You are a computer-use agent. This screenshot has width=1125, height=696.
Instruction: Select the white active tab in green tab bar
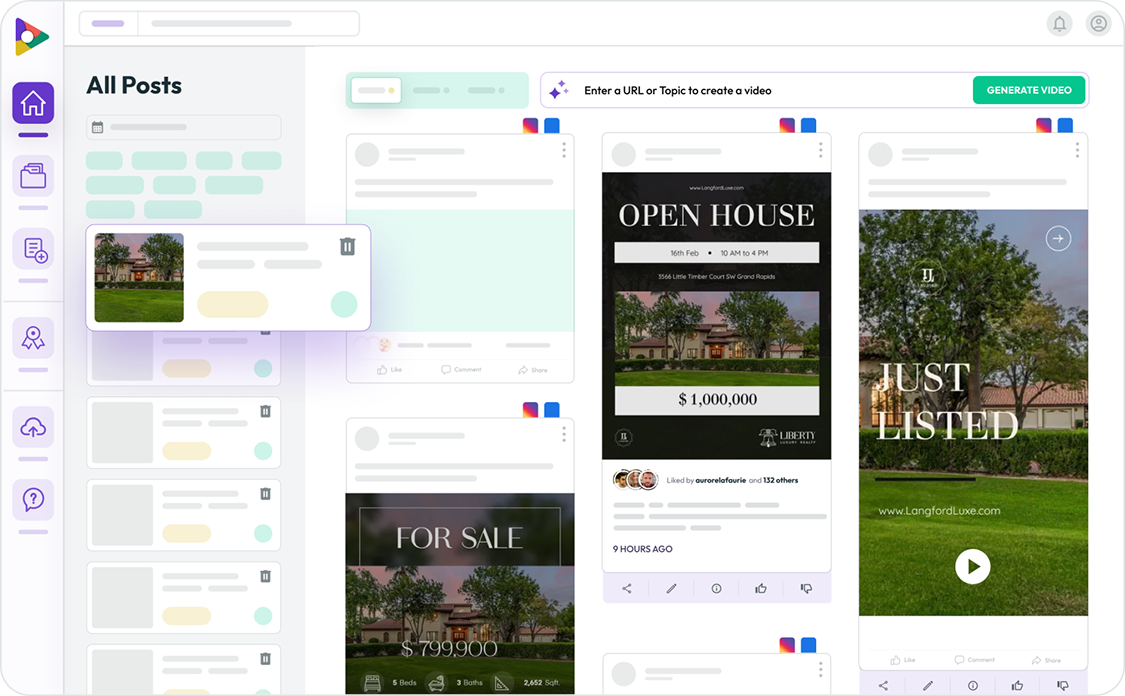click(375, 90)
